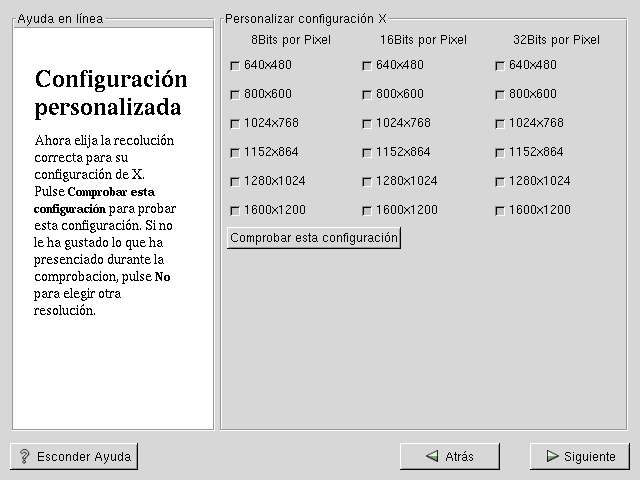The width and height of the screenshot is (640, 480).
Task: Check 1600x1200 in the 32Bits column
Action: 500,211
